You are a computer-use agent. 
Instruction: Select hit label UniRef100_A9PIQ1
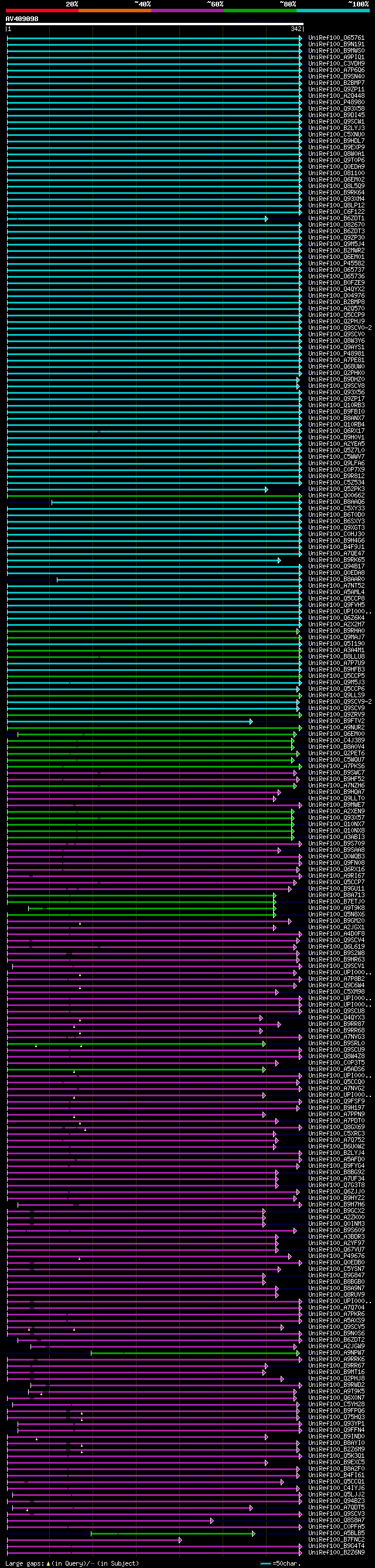tap(337, 57)
